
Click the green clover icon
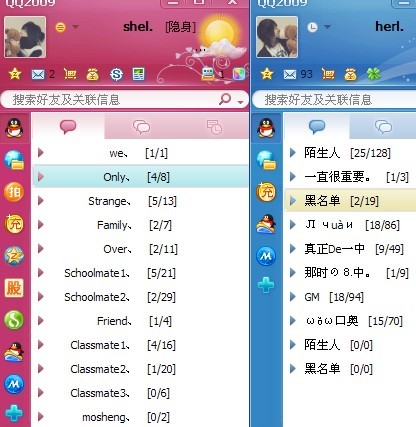click(x=374, y=74)
